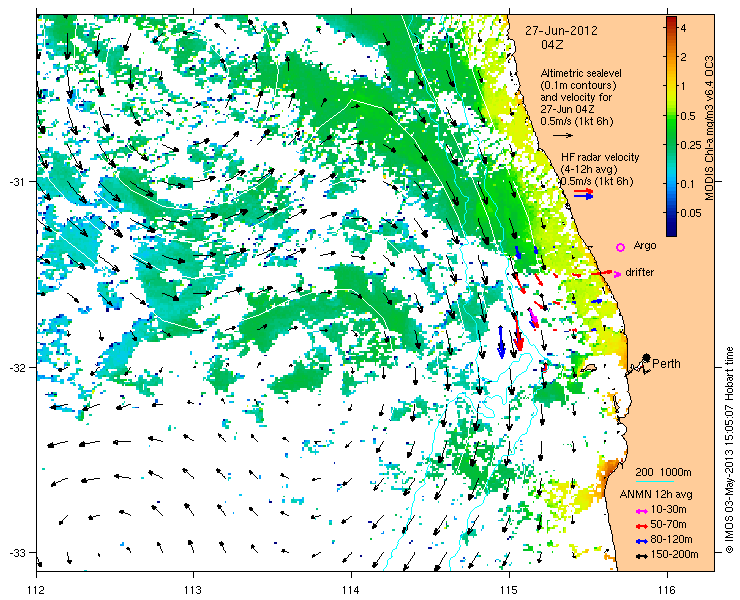
Task: Click the 50-70m depth label
Action: (668, 524)
